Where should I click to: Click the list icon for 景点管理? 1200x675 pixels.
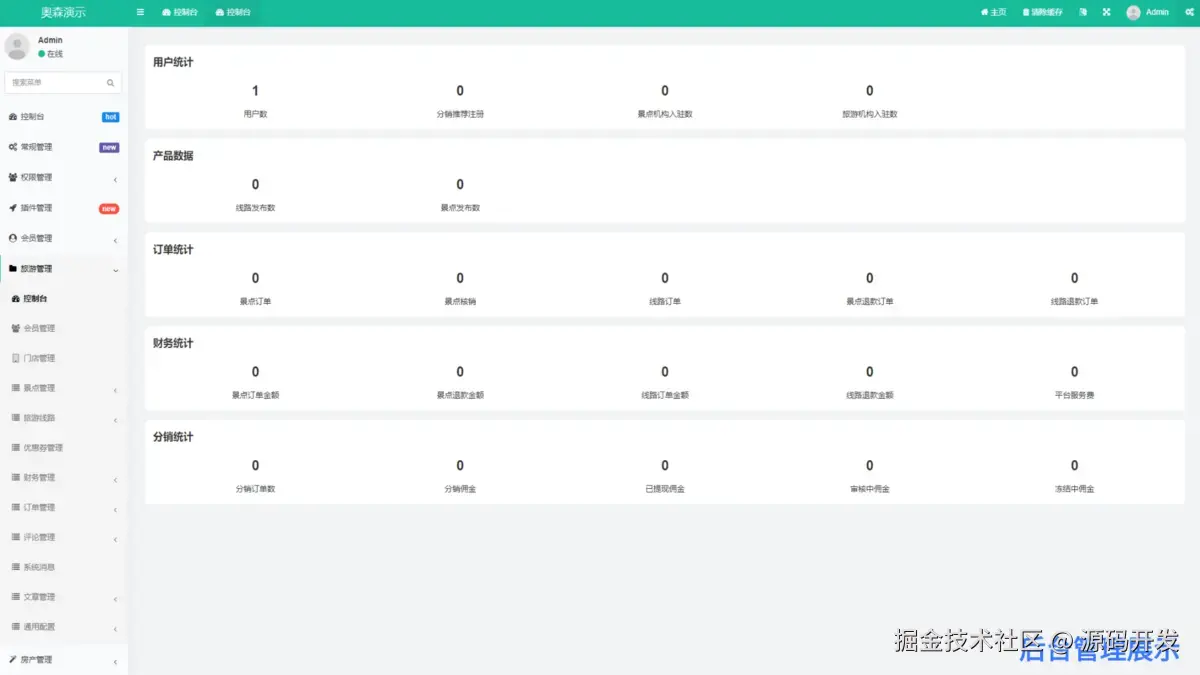click(x=16, y=388)
